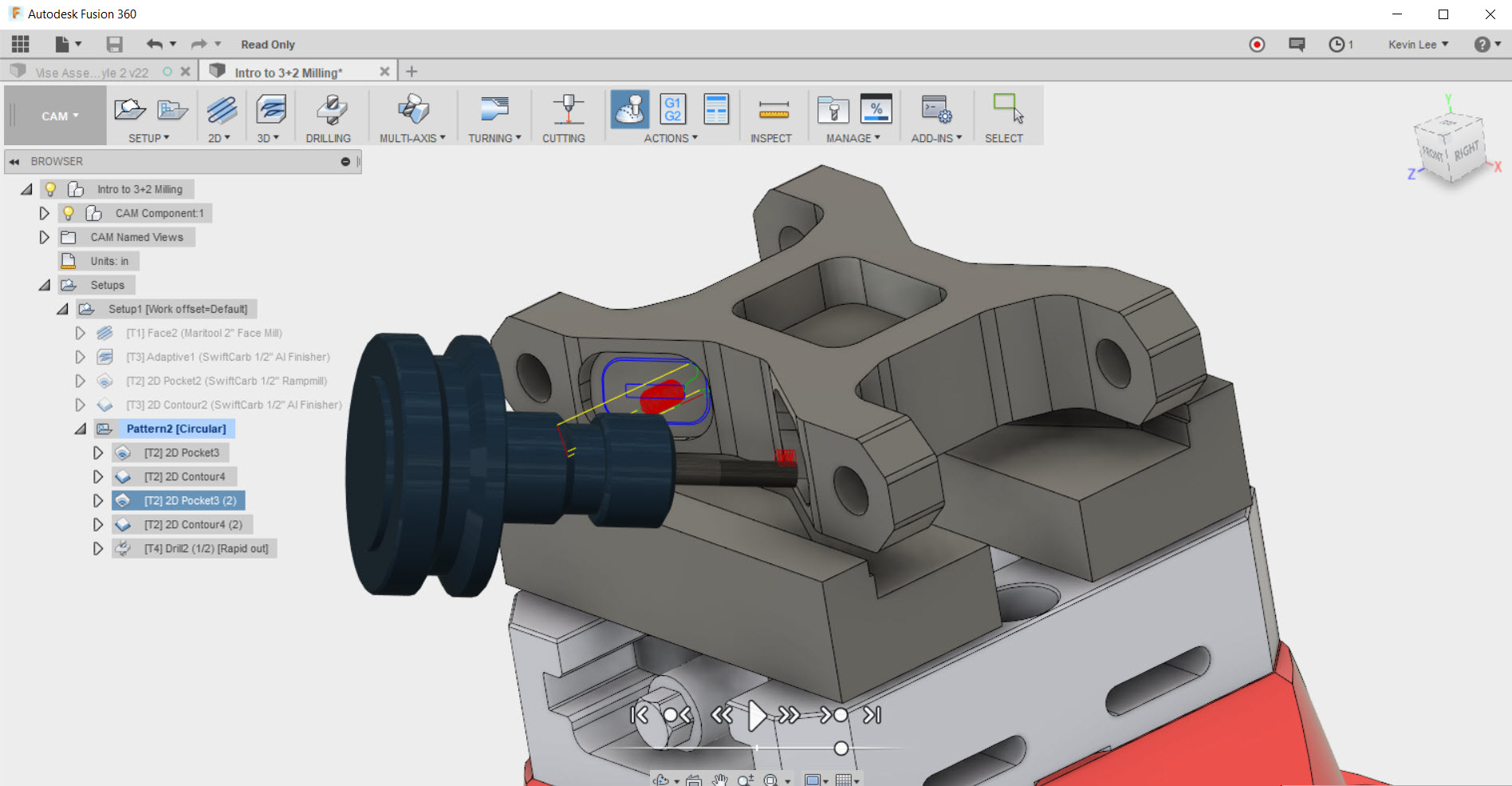Click the Pan hand tool
1512x786 pixels.
[x=721, y=780]
